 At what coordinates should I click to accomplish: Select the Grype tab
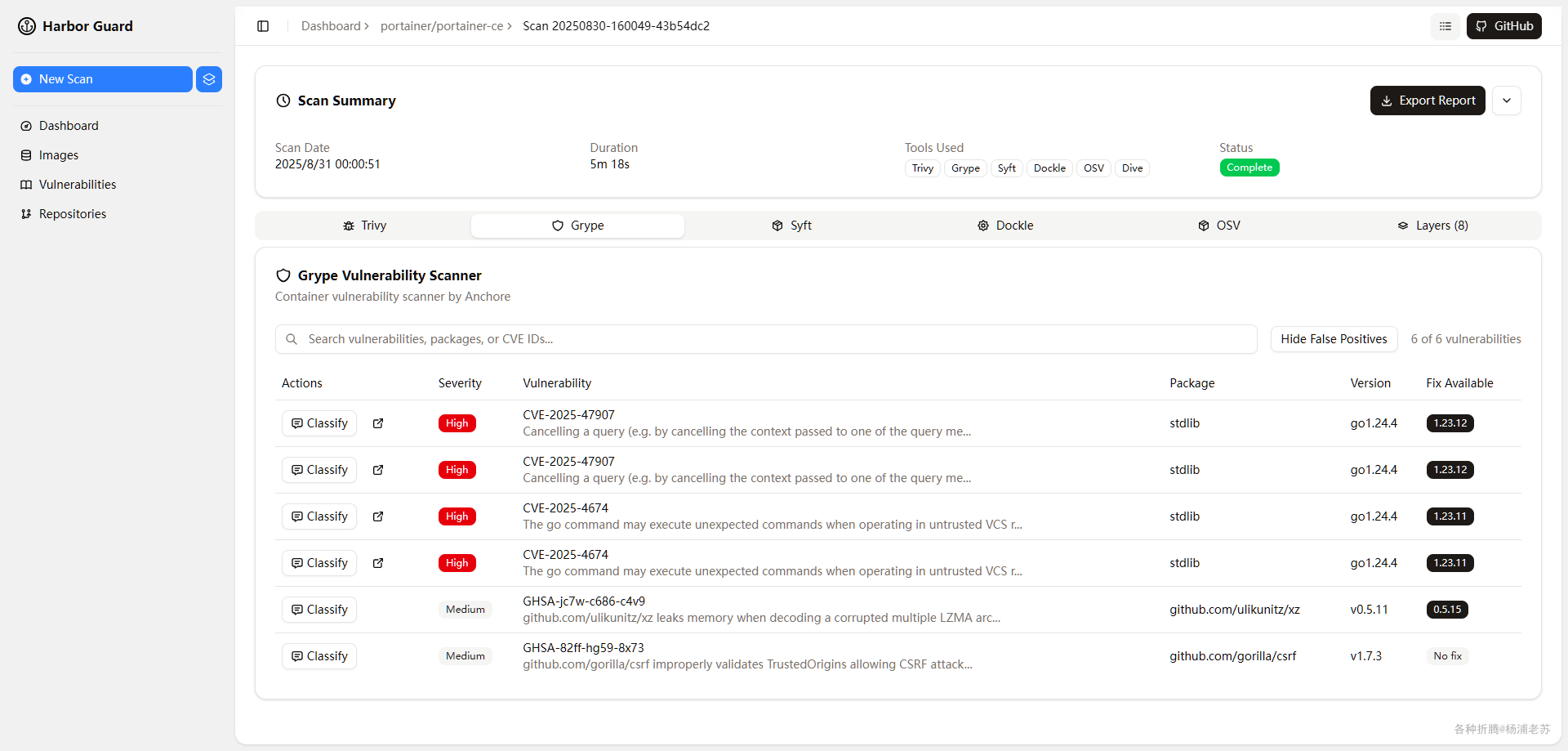[577, 226]
